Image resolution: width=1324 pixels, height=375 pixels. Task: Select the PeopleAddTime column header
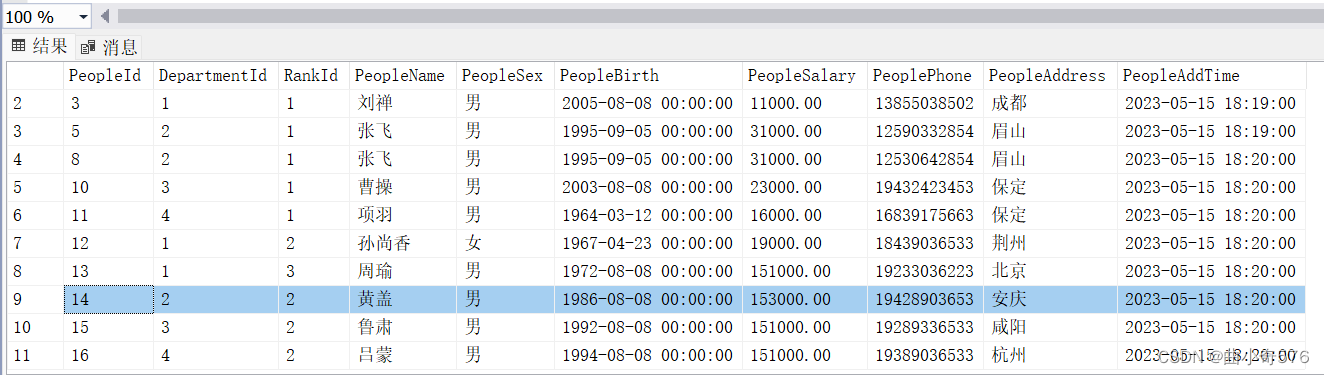1211,75
